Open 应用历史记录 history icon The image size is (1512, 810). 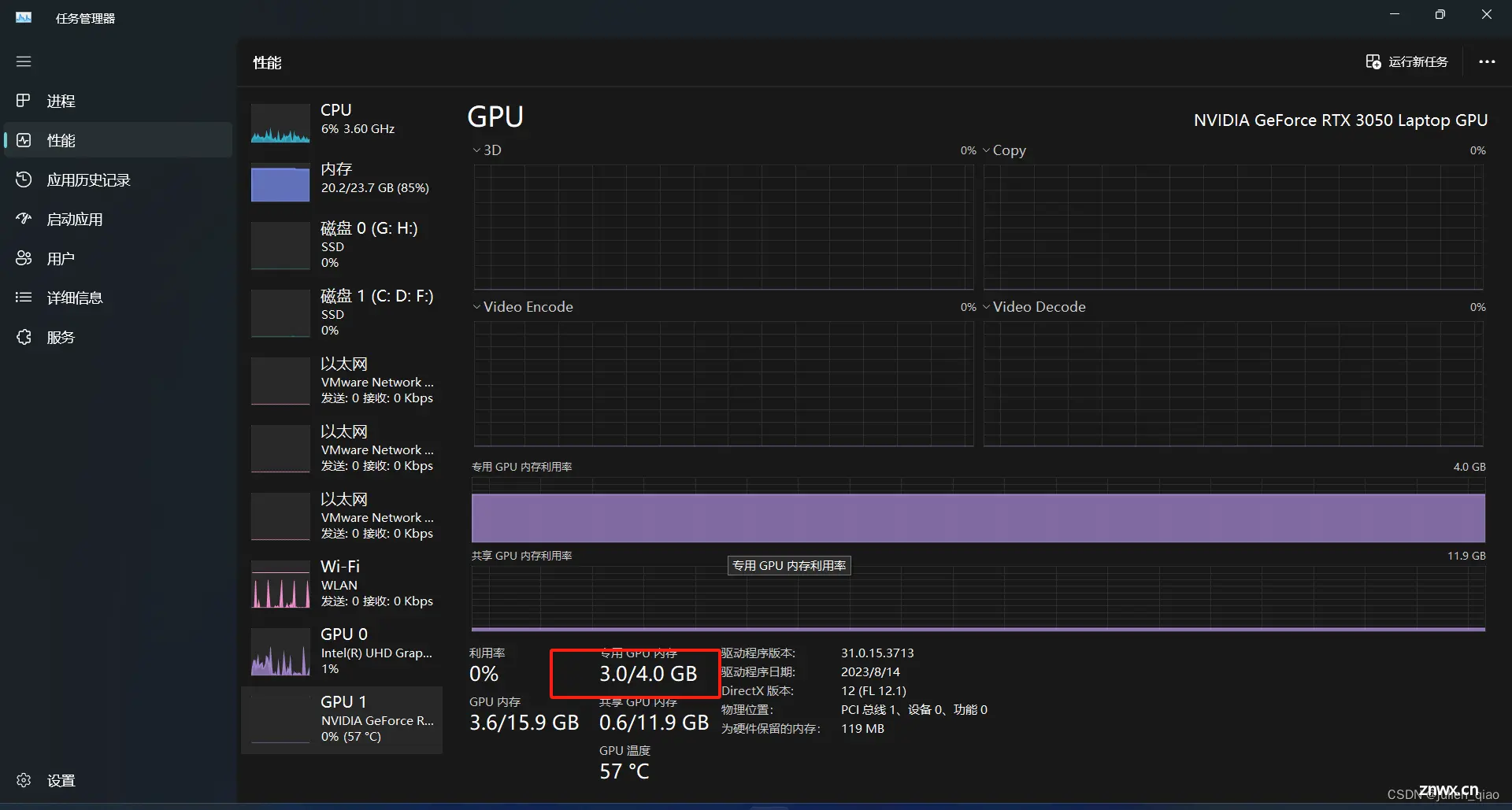[x=24, y=179]
